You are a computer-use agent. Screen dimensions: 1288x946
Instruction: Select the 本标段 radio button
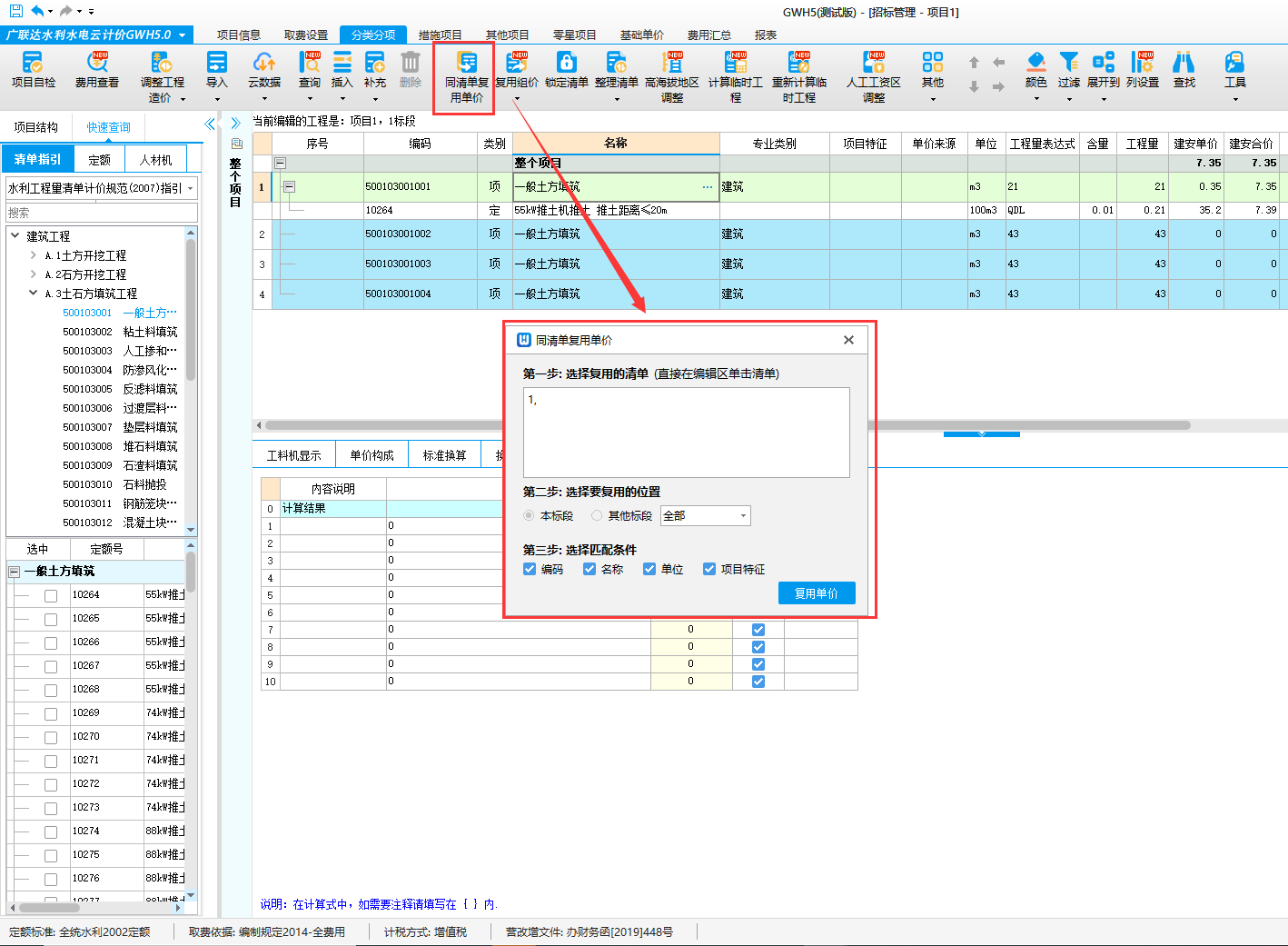(x=529, y=515)
